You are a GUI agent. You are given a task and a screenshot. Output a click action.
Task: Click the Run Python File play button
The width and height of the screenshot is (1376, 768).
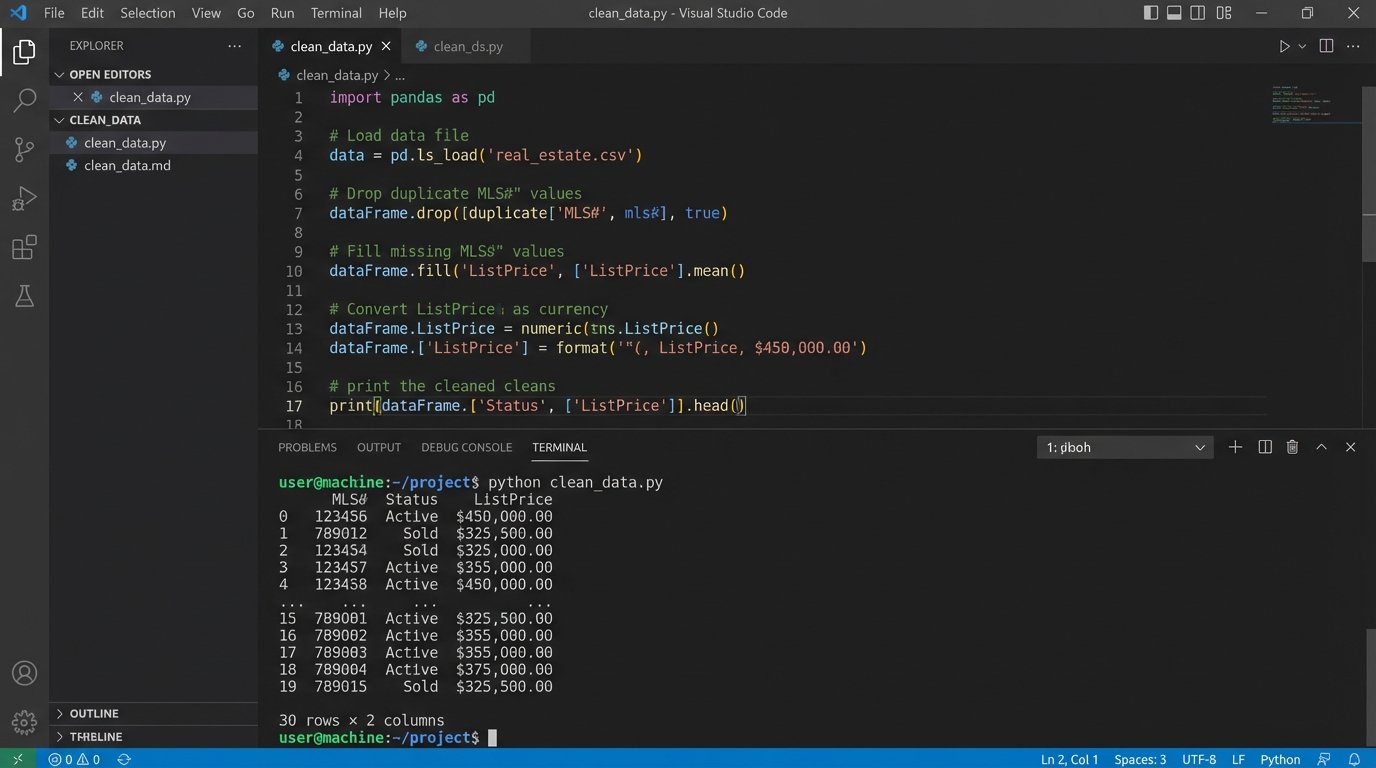pyautogui.click(x=1284, y=46)
